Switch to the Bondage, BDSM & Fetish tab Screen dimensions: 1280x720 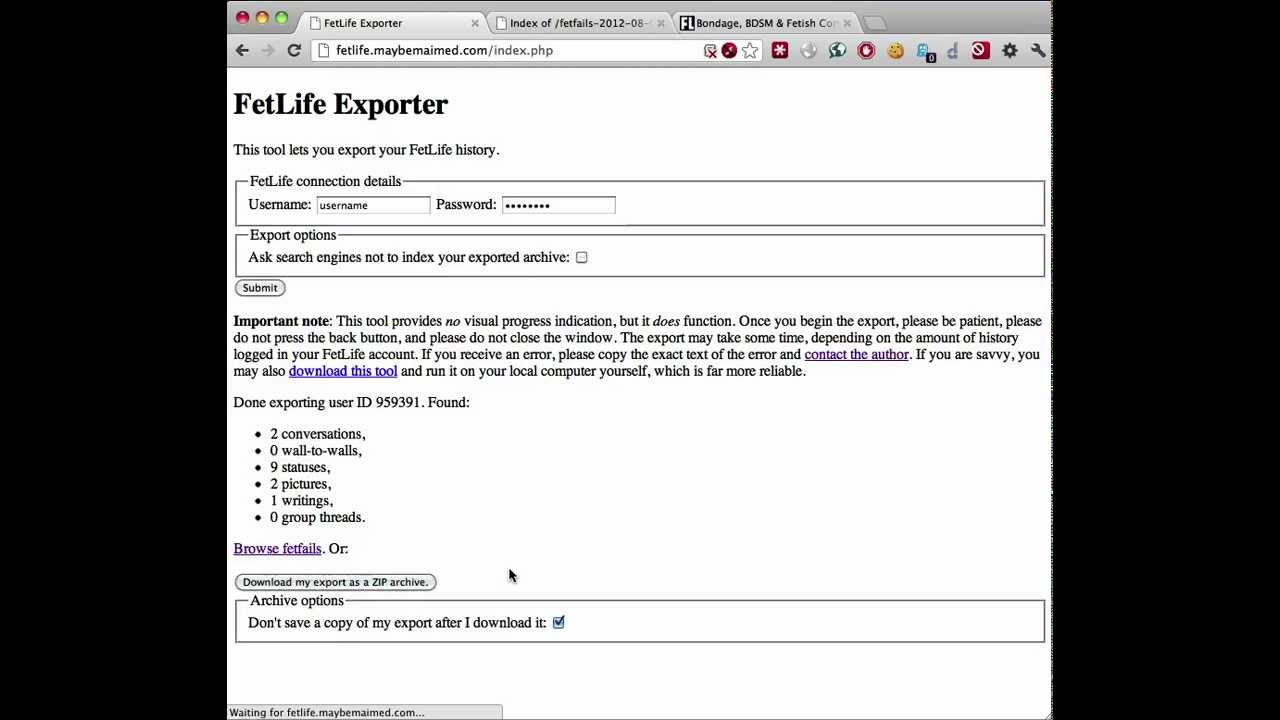tap(765, 23)
